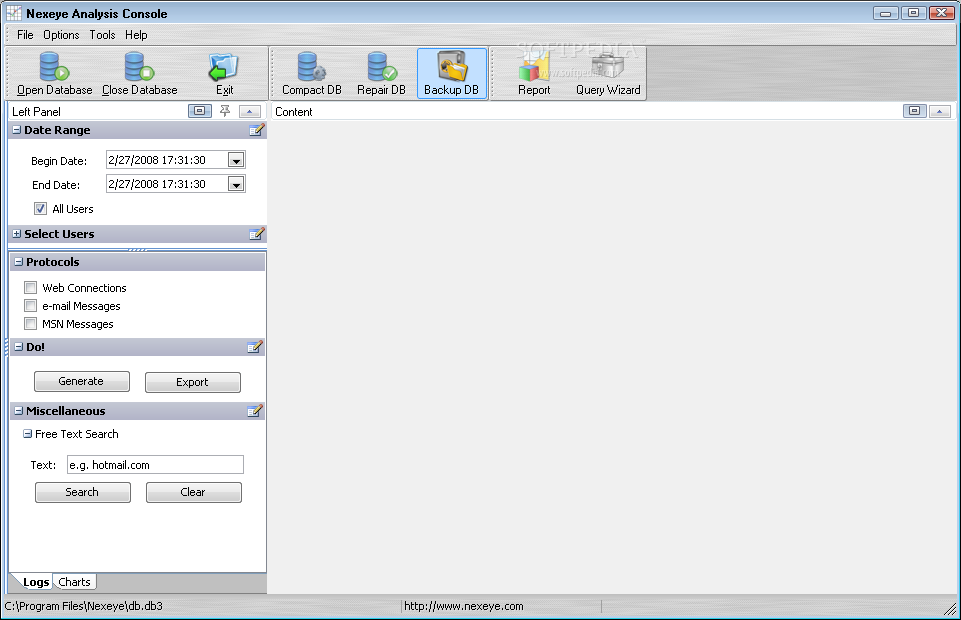Screen dimensions: 961x620
Task: Click the edit icon on Date Range header
Action: coord(257,130)
